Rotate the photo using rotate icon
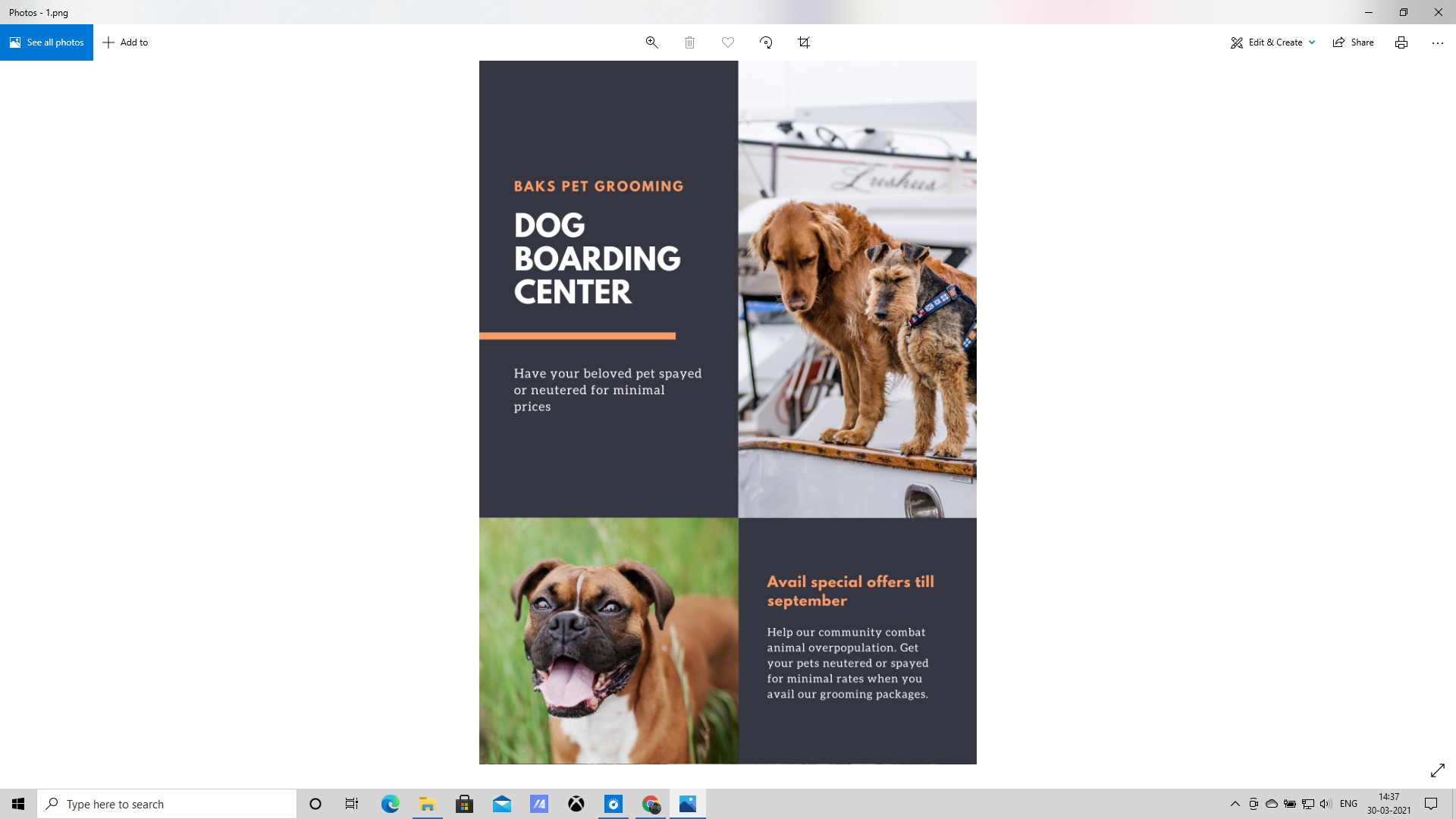 766,42
